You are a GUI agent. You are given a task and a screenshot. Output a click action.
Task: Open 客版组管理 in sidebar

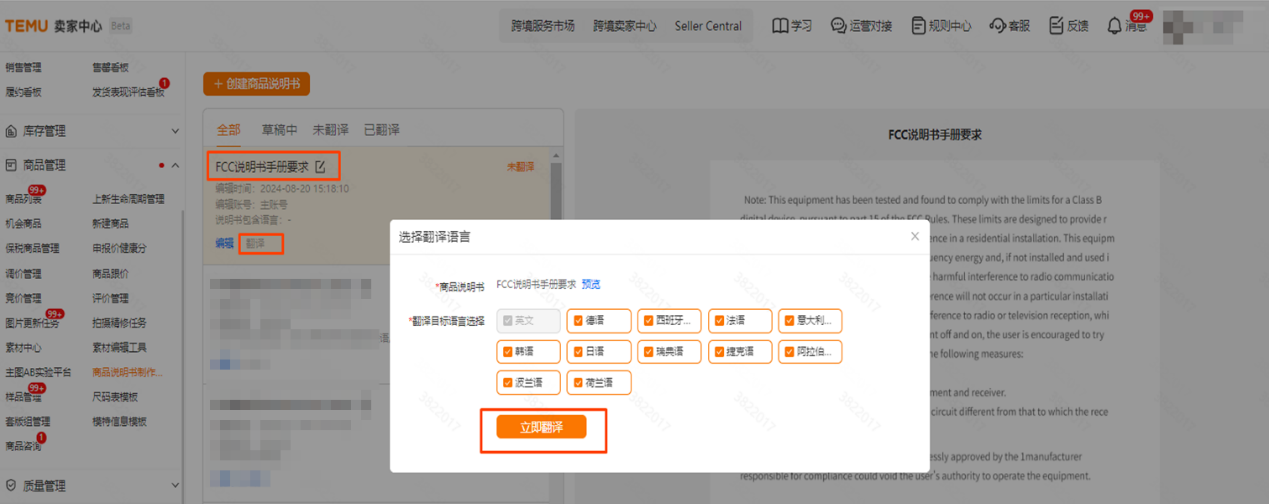point(27,422)
